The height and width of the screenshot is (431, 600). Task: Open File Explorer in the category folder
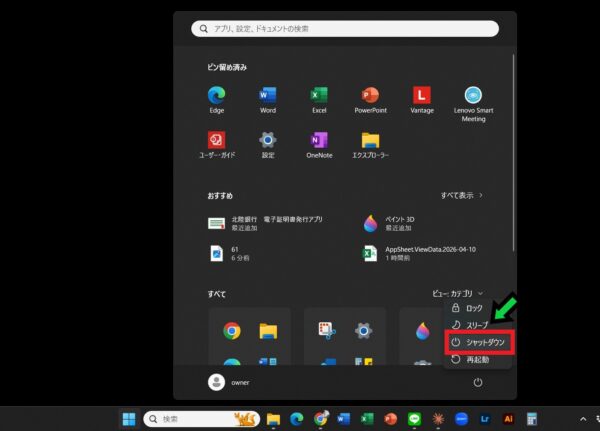point(268,331)
